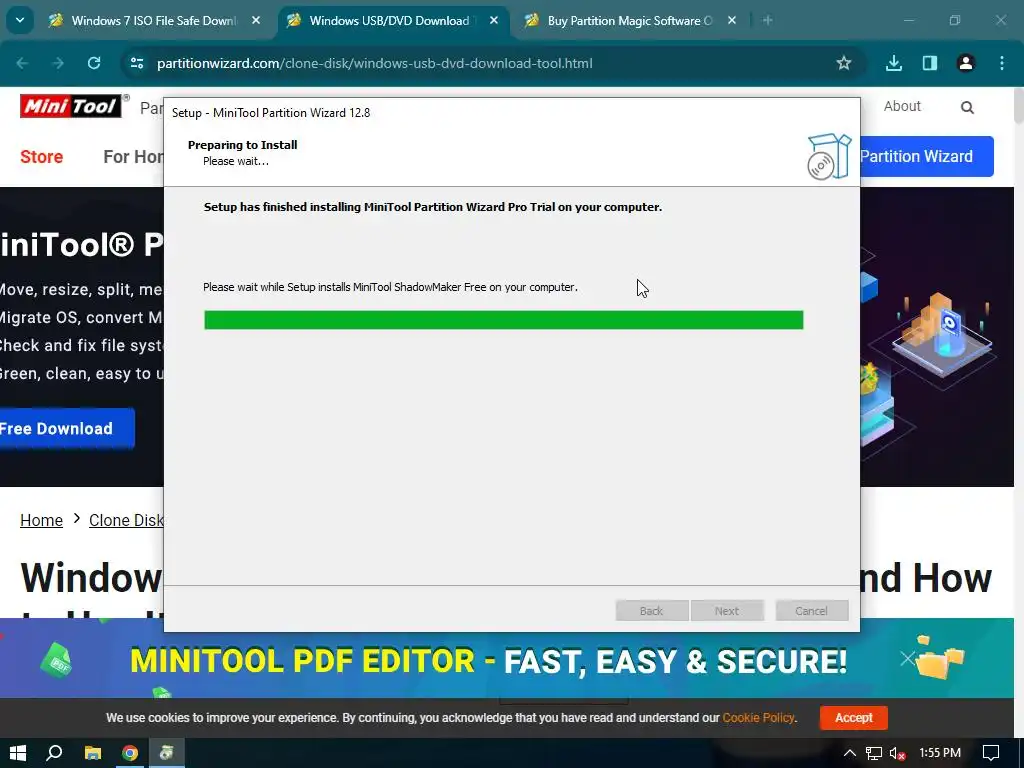Bookmark this page with star icon
The image size is (1024, 768).
click(x=844, y=63)
